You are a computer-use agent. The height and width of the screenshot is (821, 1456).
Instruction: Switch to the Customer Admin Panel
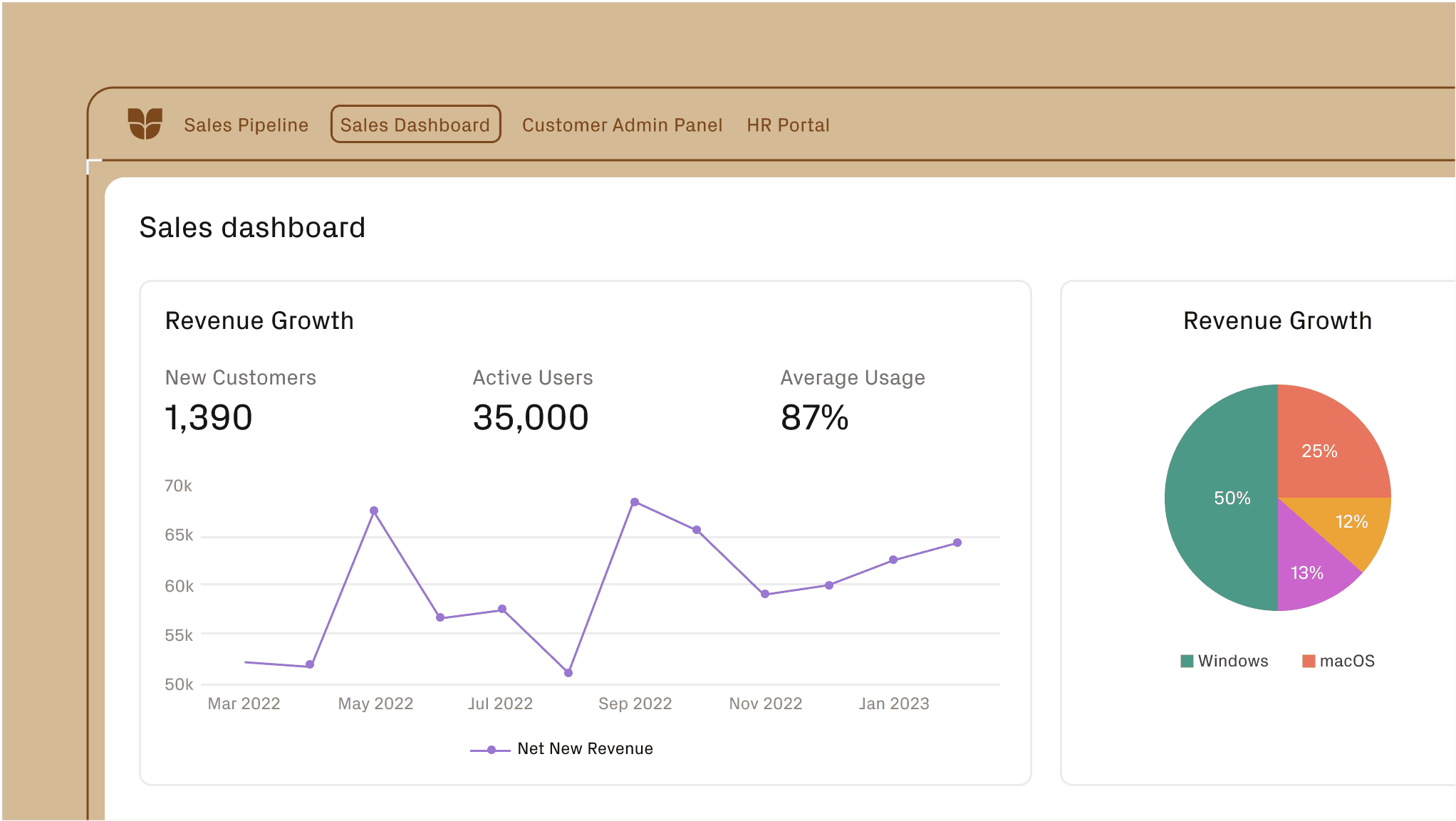[x=622, y=125]
